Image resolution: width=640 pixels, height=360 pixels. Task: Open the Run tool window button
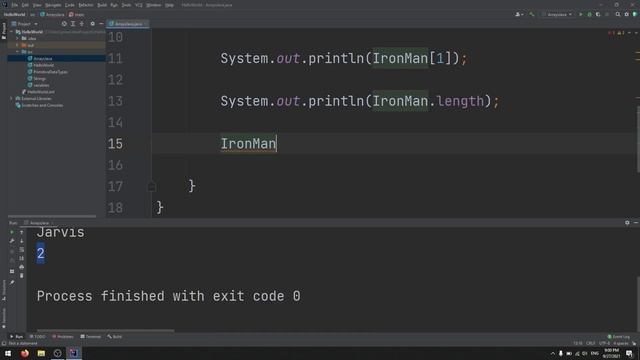[x=16, y=337]
